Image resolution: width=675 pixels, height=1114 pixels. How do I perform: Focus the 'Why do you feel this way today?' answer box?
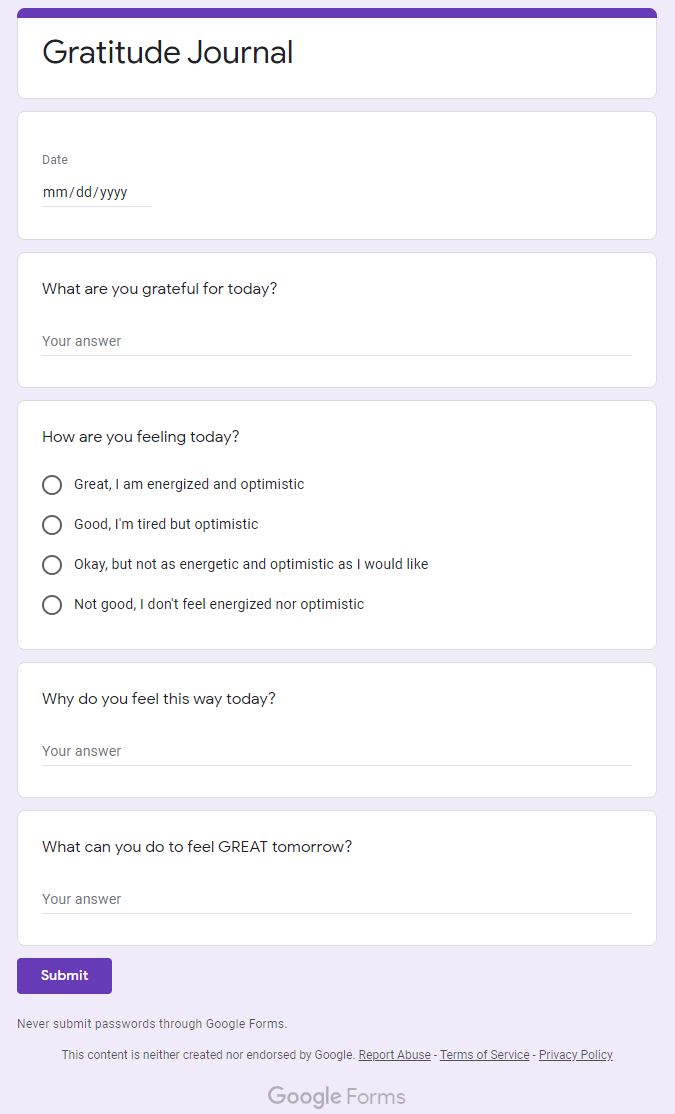(336, 751)
